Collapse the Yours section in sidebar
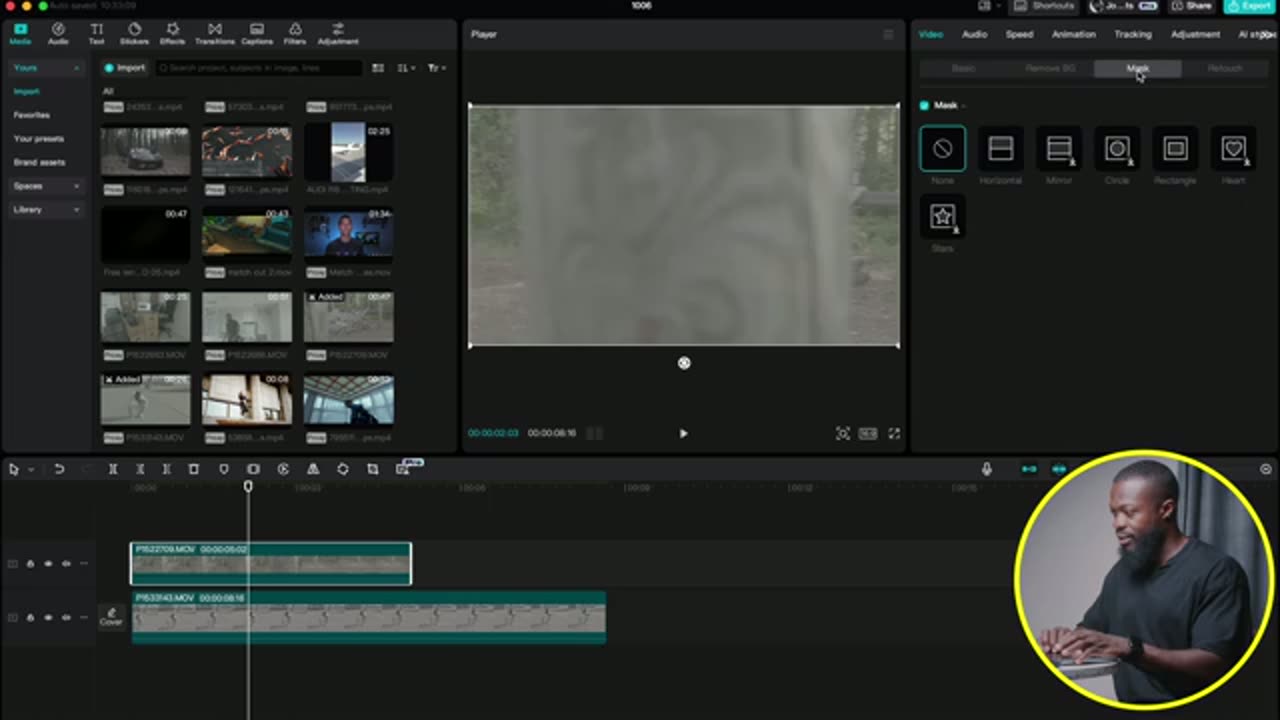1280x720 pixels. tap(76, 68)
